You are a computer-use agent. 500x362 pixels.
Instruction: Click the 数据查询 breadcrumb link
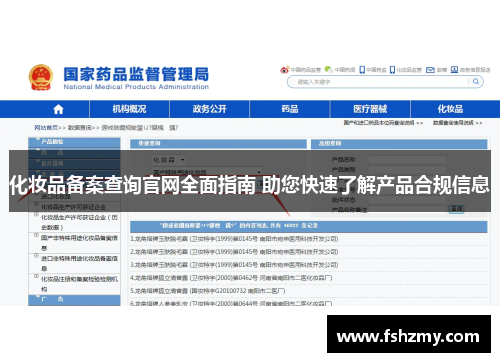79,128
